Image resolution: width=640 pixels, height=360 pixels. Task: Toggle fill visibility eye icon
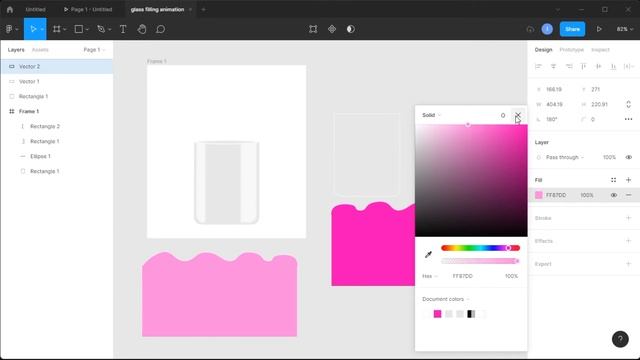click(613, 195)
